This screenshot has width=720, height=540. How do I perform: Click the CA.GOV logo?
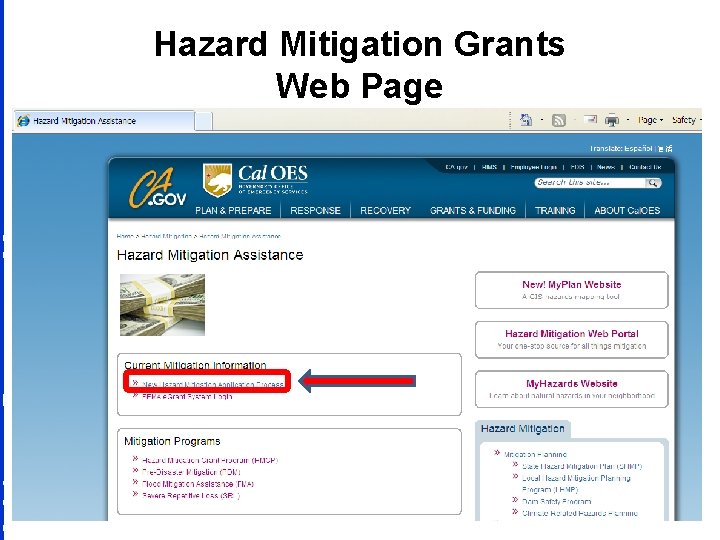tap(157, 188)
